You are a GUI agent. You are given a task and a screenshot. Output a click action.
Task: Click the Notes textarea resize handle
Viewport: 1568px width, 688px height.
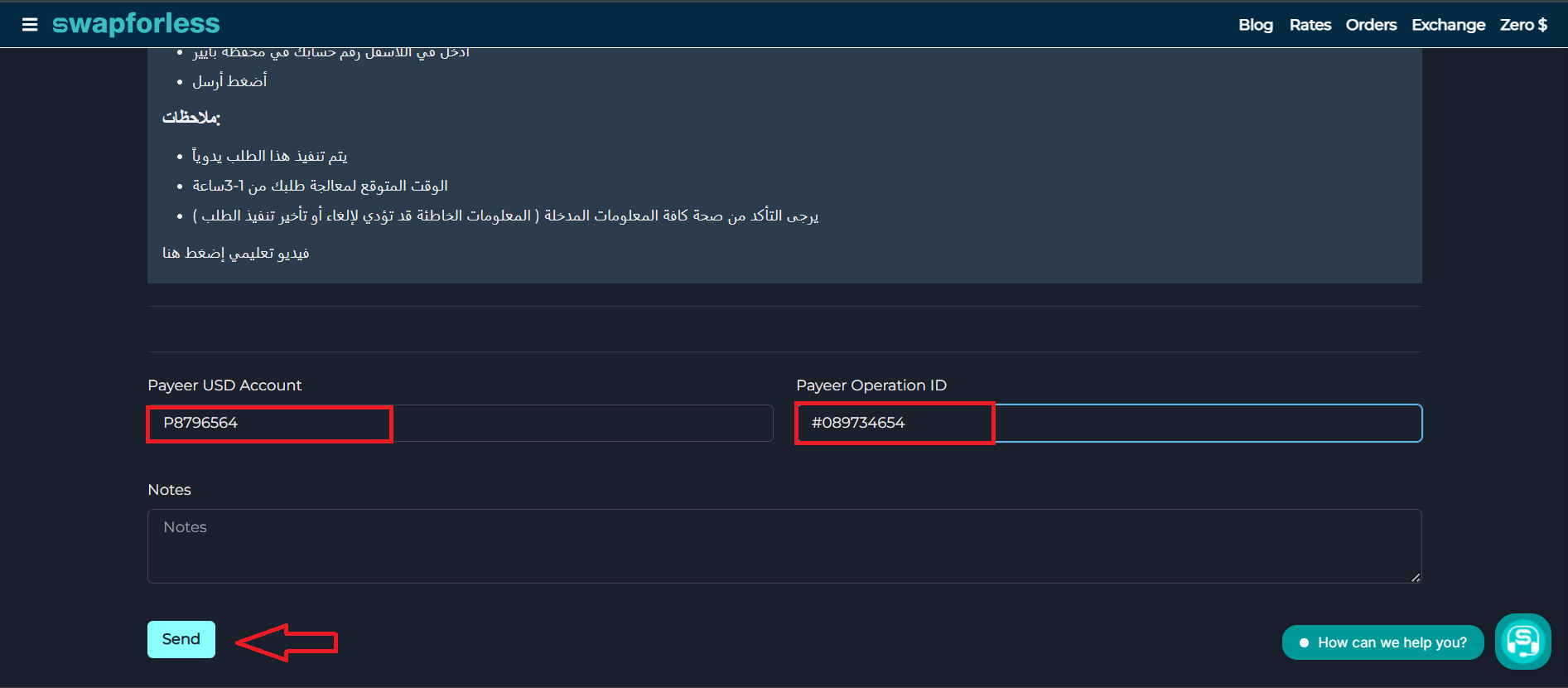1416,577
